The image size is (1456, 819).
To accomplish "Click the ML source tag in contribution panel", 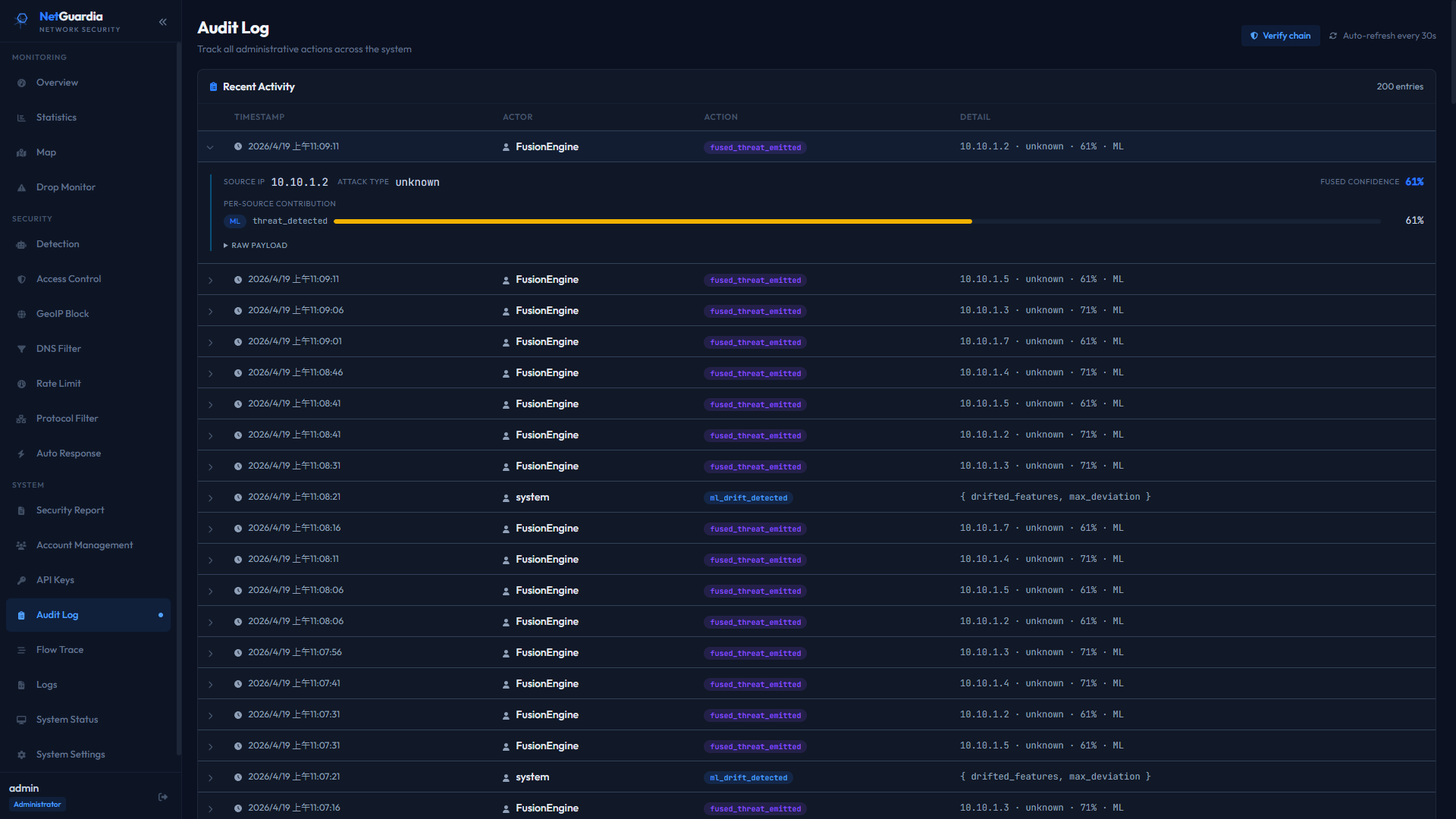I will [235, 221].
